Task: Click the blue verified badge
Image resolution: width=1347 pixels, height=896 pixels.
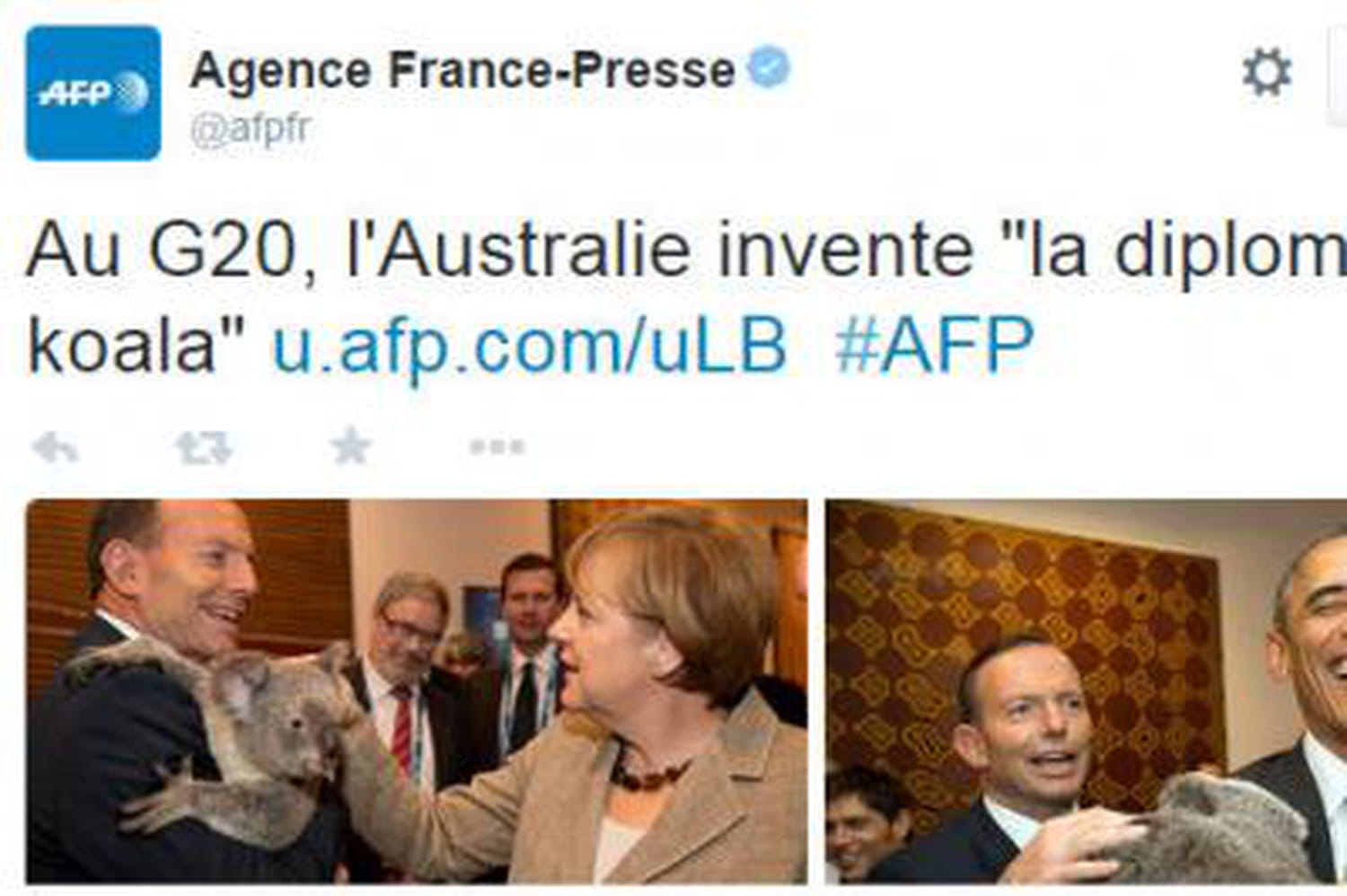Action: [x=770, y=67]
